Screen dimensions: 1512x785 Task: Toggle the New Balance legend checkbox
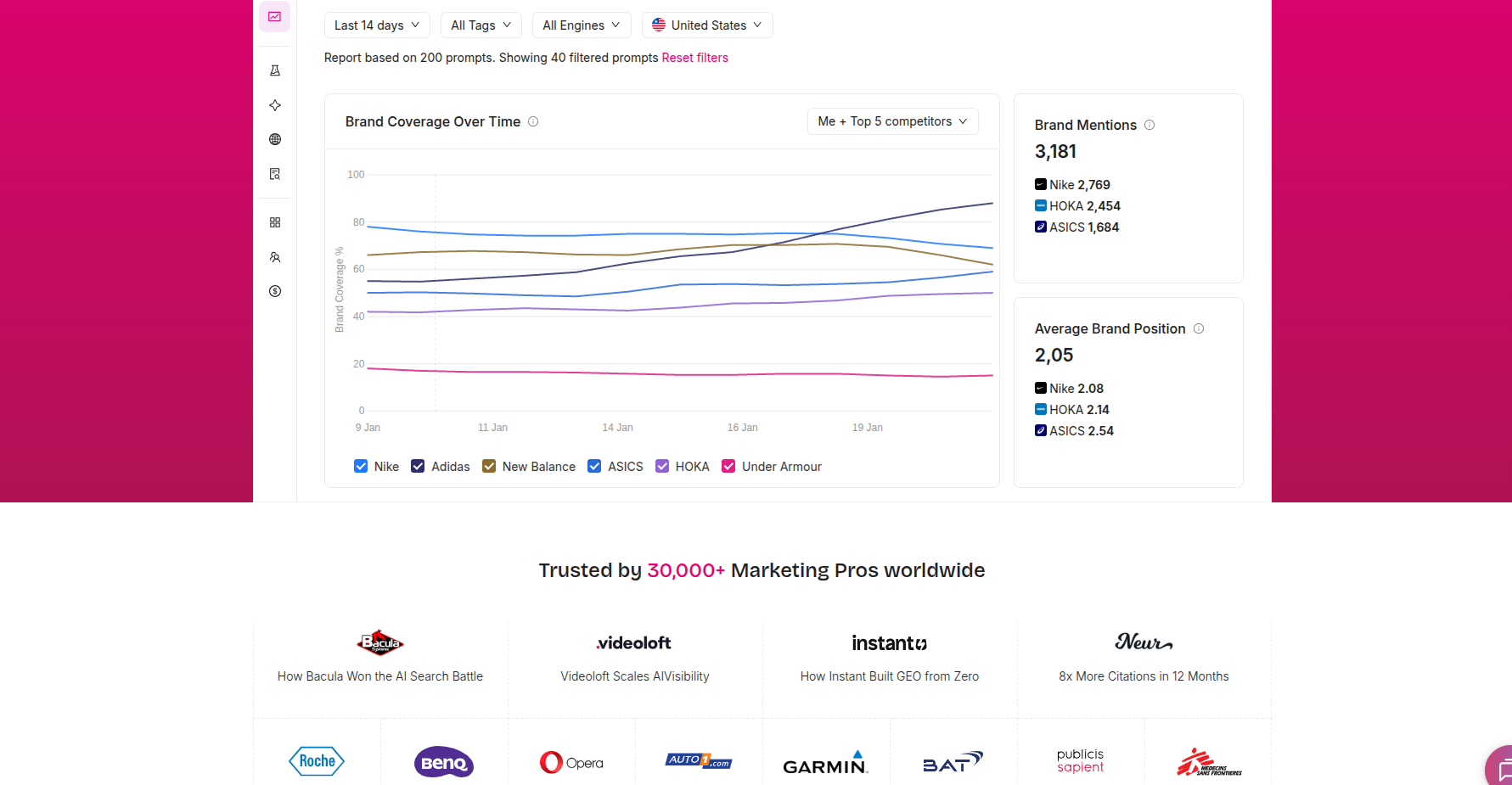point(489,466)
